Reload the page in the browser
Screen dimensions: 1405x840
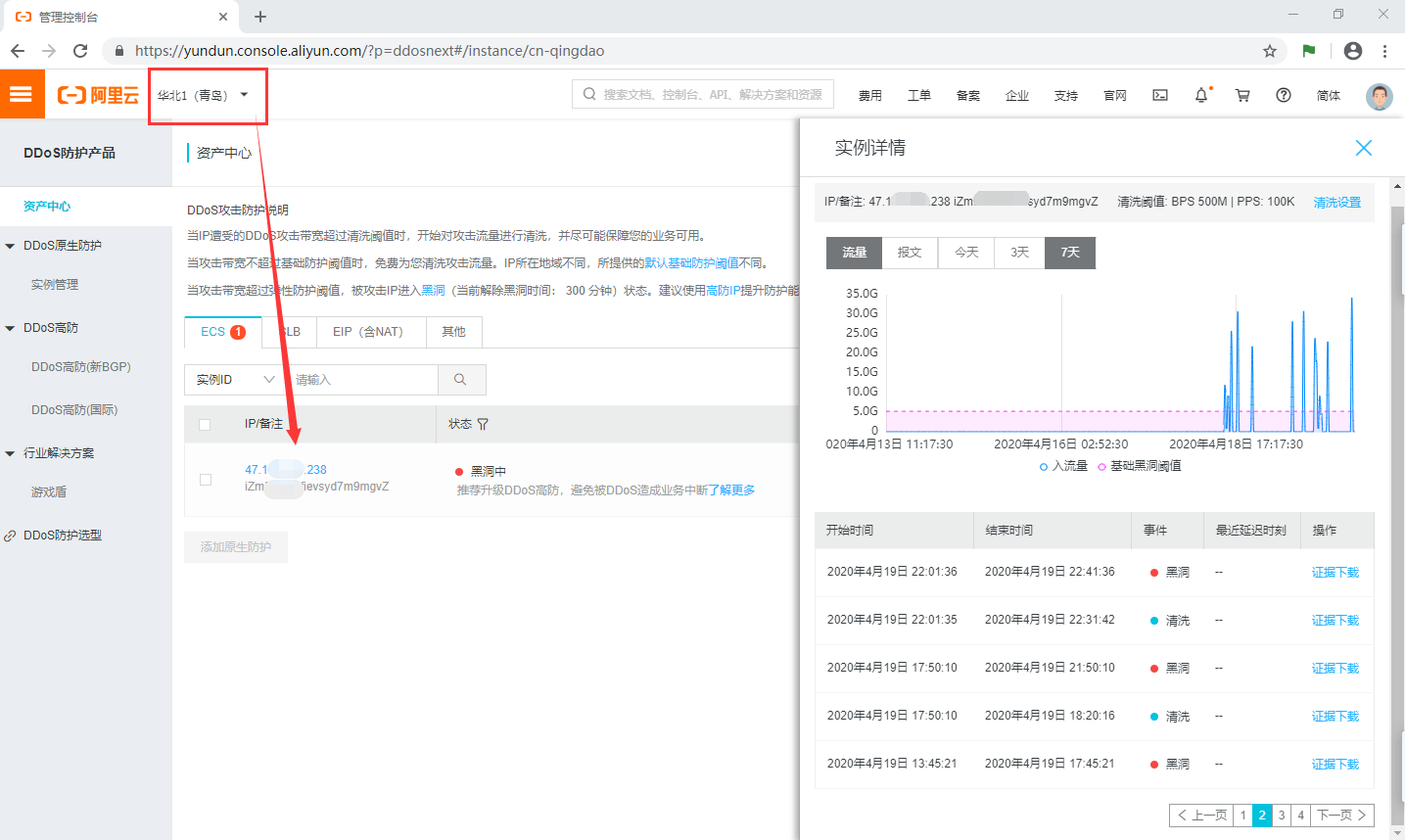point(80,51)
